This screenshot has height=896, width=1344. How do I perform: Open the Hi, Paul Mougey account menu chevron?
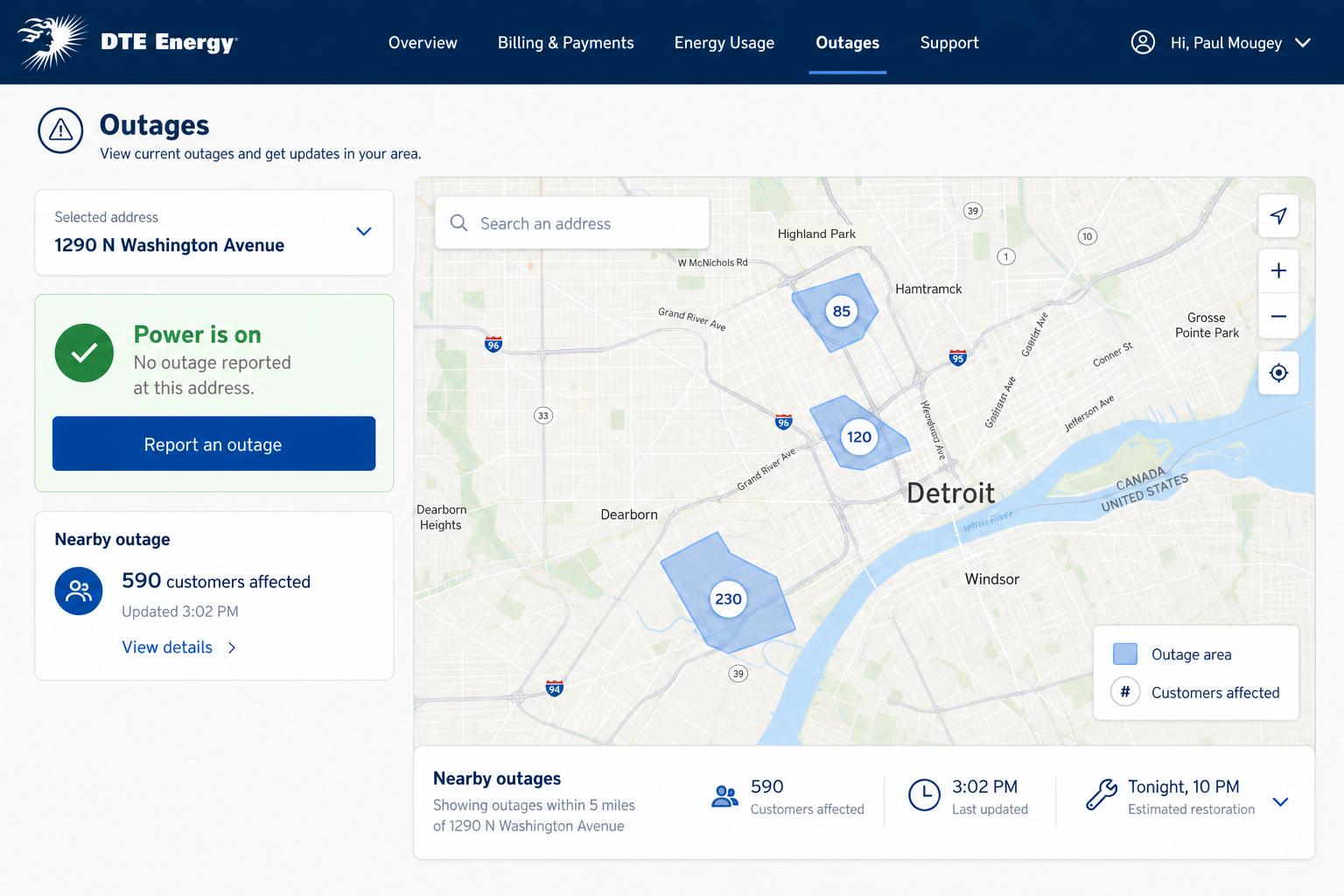(1303, 42)
